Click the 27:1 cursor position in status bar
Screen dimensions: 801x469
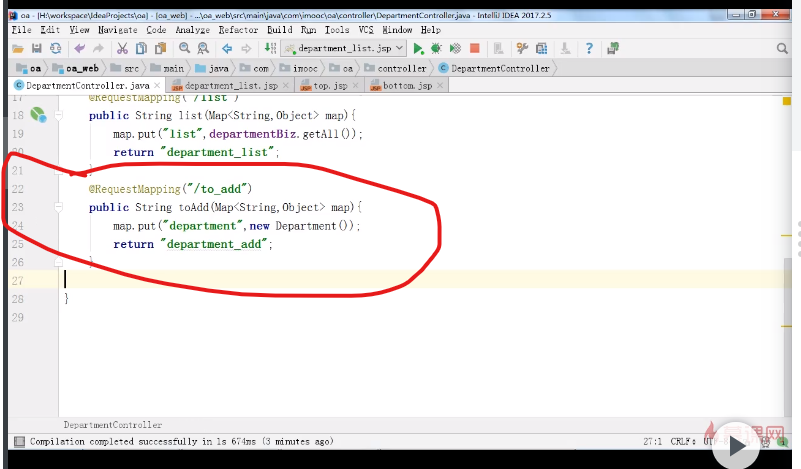pos(652,441)
